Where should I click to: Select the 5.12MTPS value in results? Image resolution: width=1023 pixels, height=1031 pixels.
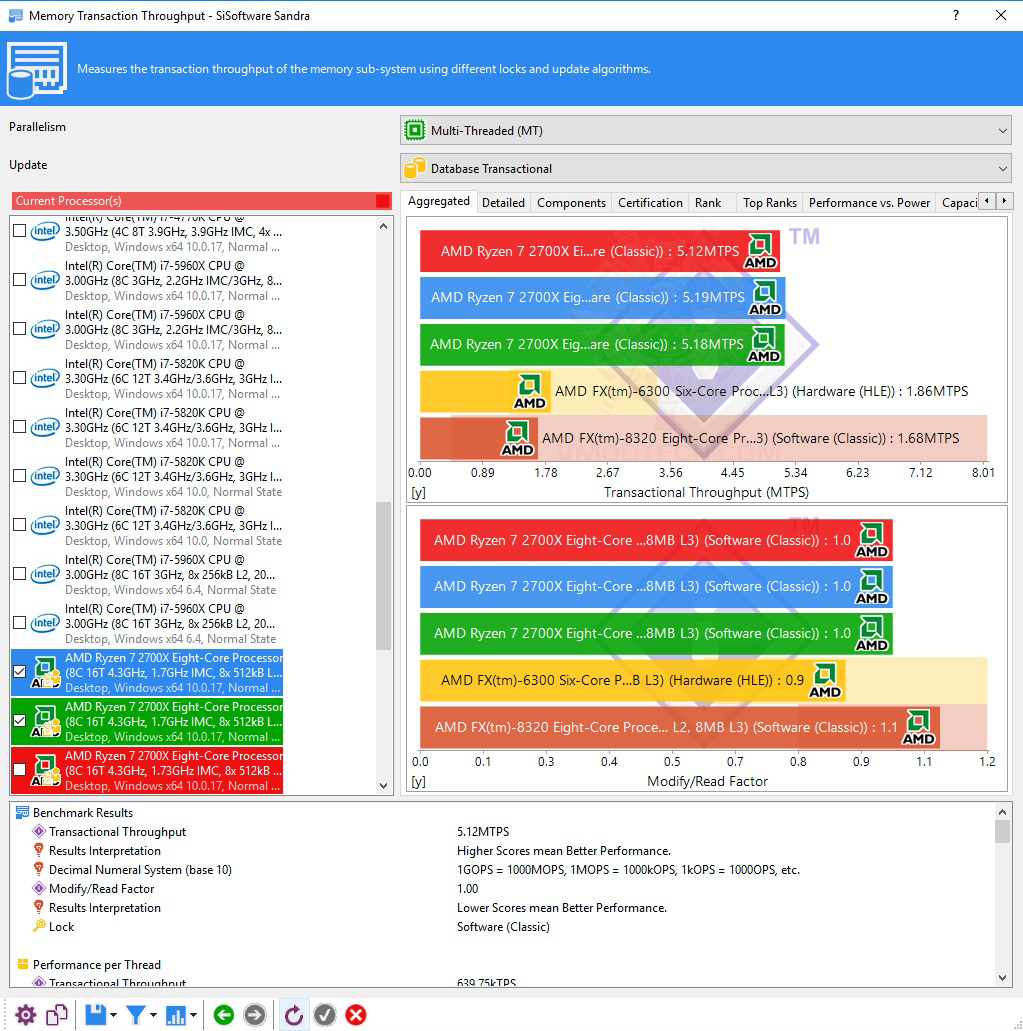pos(483,831)
